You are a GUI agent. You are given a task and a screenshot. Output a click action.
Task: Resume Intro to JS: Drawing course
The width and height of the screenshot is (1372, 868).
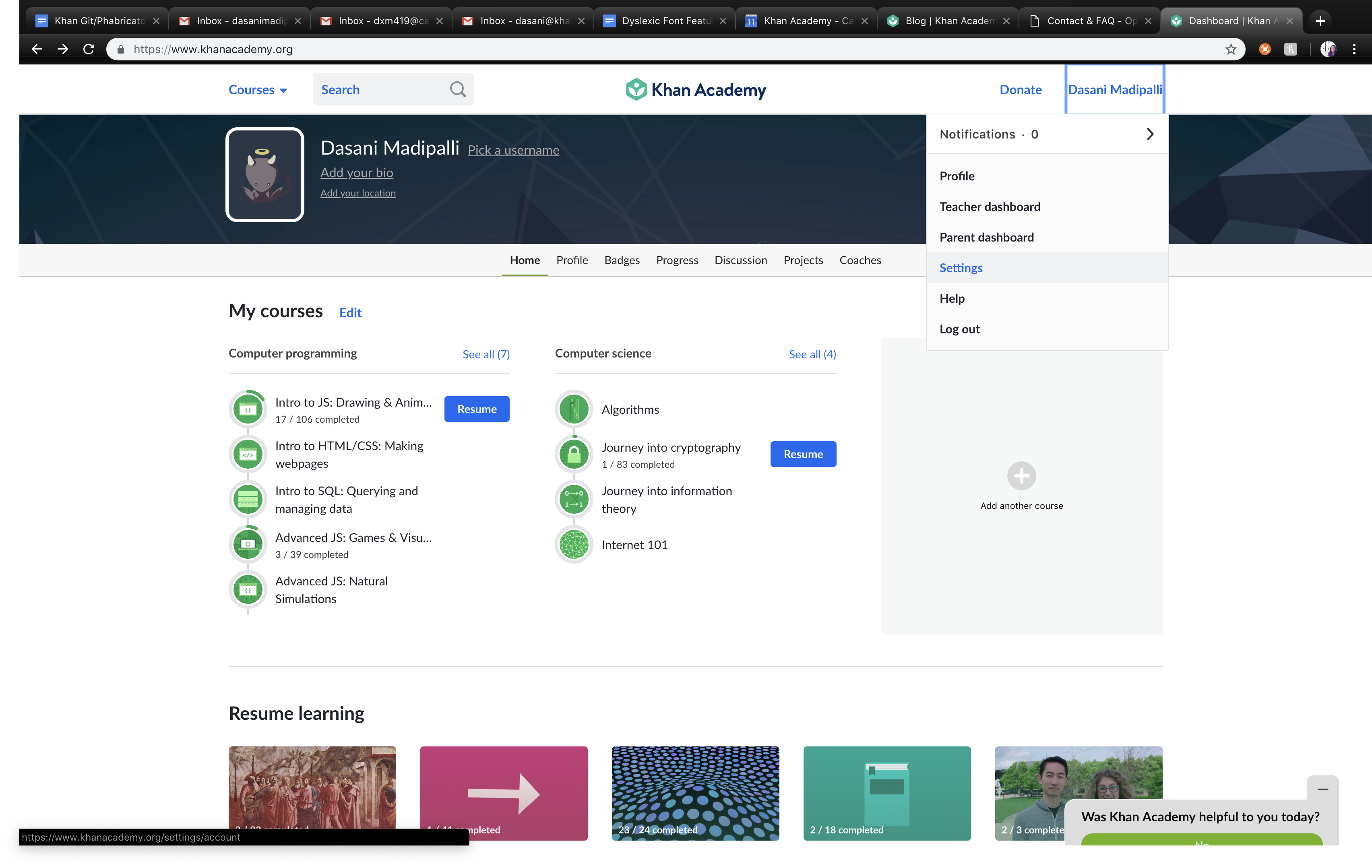(476, 409)
